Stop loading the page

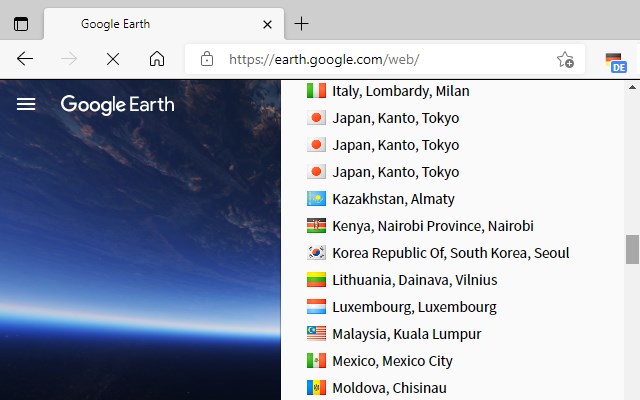click(x=113, y=59)
